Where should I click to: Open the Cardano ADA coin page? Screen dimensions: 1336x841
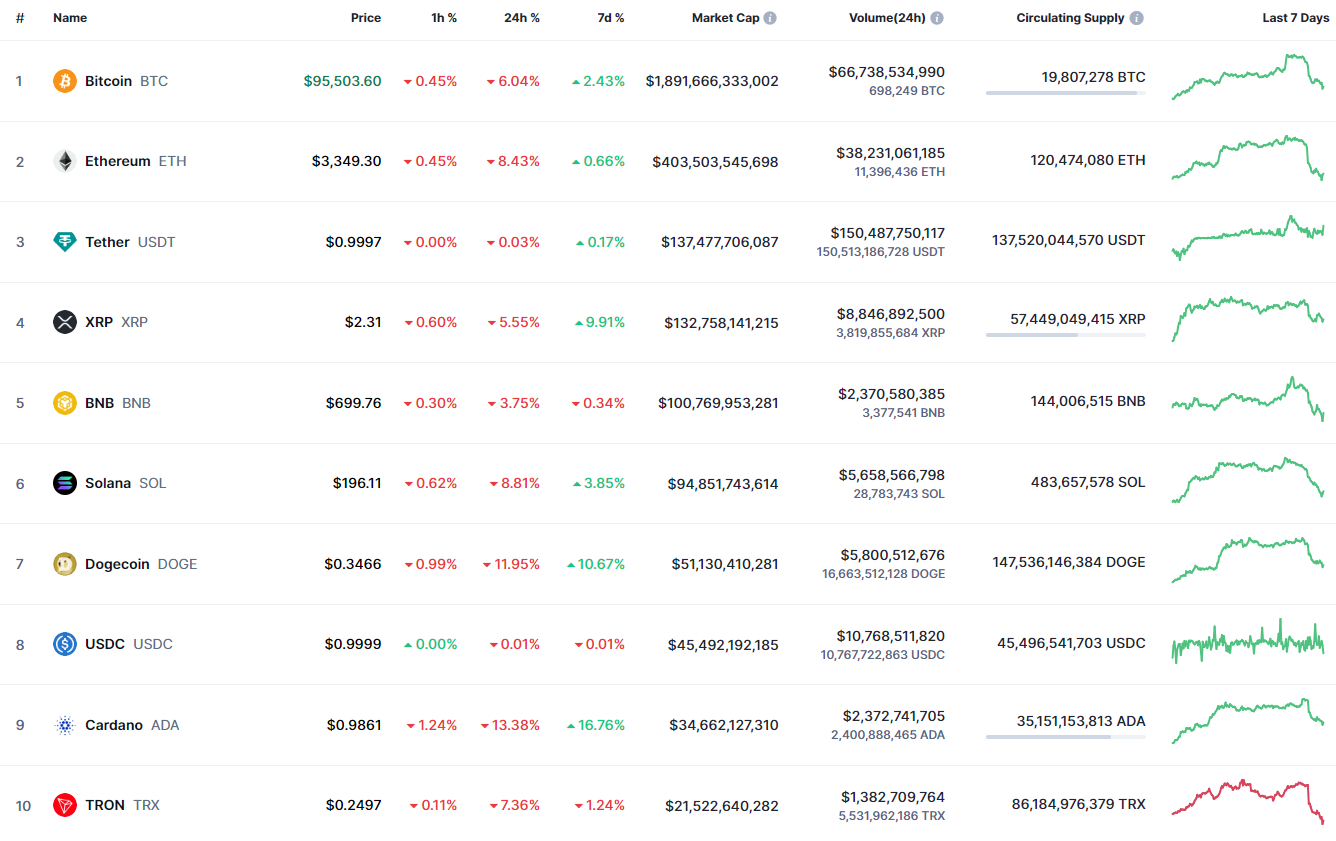coord(114,725)
